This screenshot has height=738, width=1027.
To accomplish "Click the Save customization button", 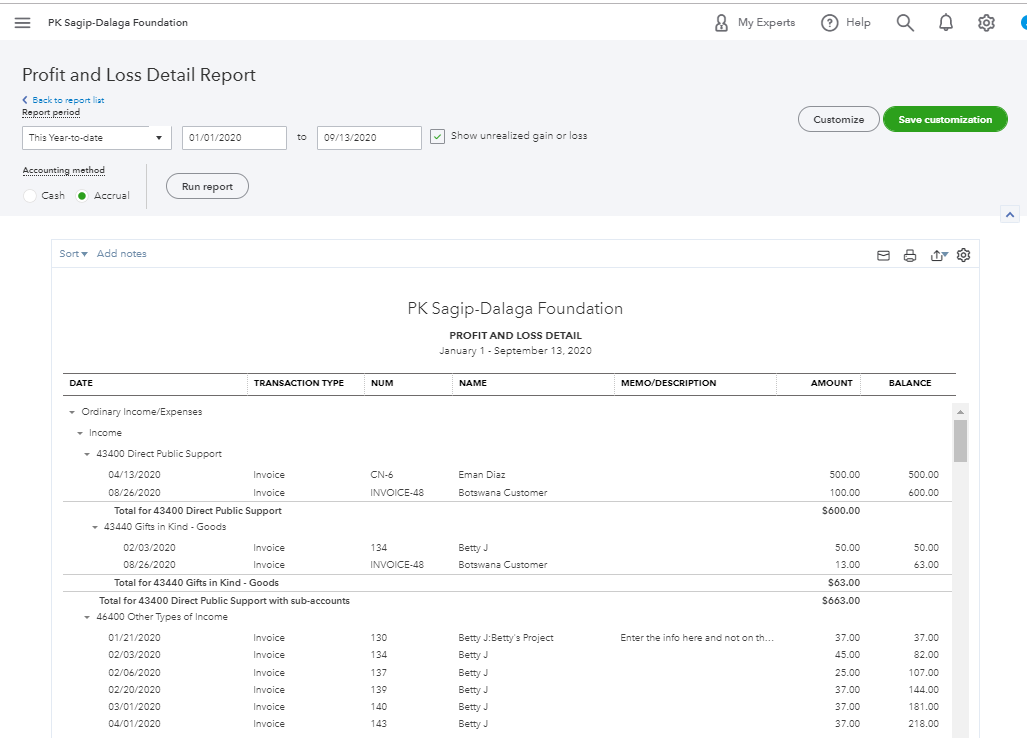I will (945, 118).
